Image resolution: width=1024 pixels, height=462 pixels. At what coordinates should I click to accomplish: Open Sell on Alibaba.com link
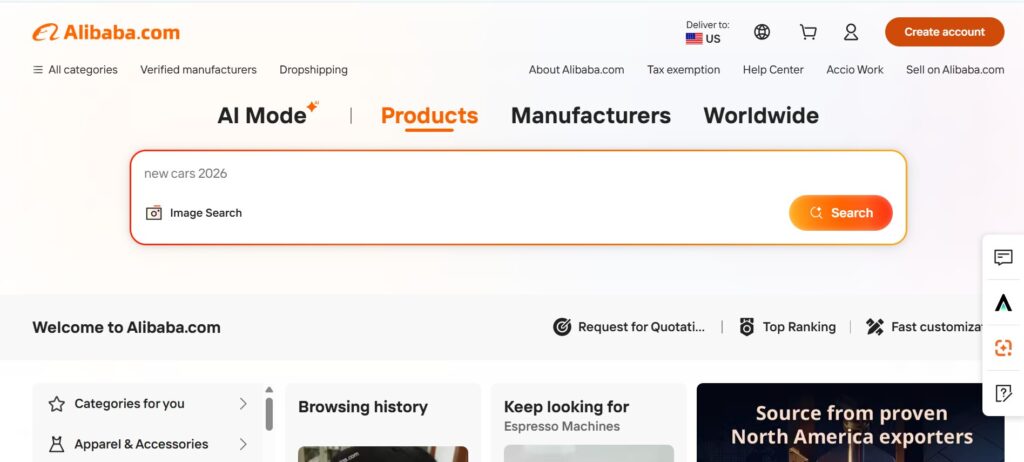click(x=955, y=69)
